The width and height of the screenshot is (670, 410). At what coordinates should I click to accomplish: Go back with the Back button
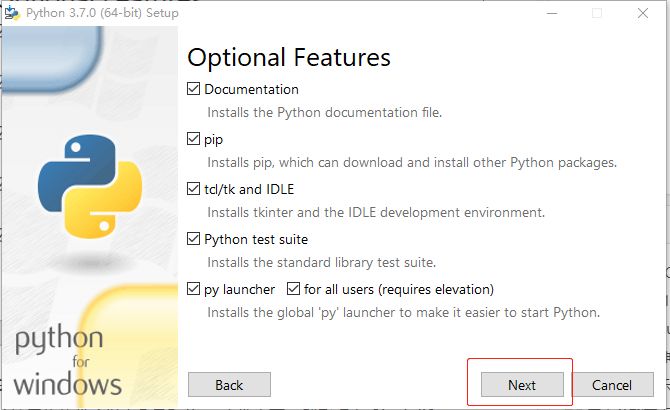(229, 385)
